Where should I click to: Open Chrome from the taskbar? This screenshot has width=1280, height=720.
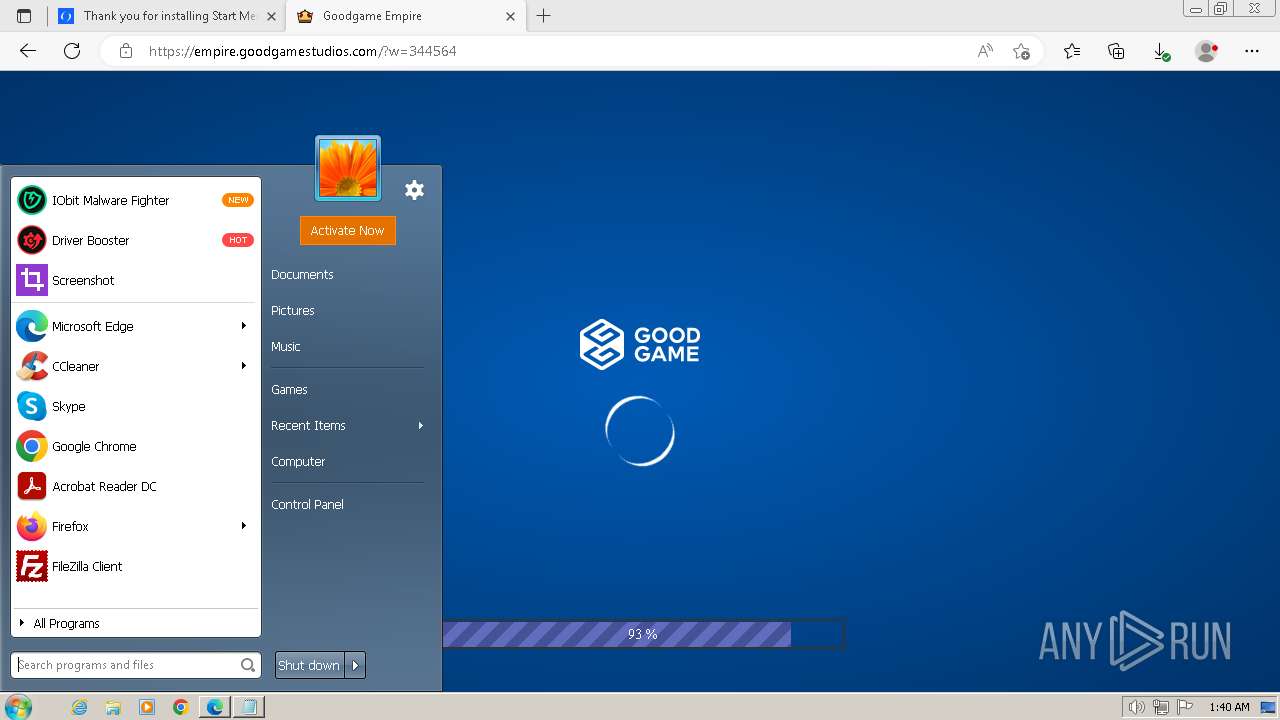click(181, 707)
